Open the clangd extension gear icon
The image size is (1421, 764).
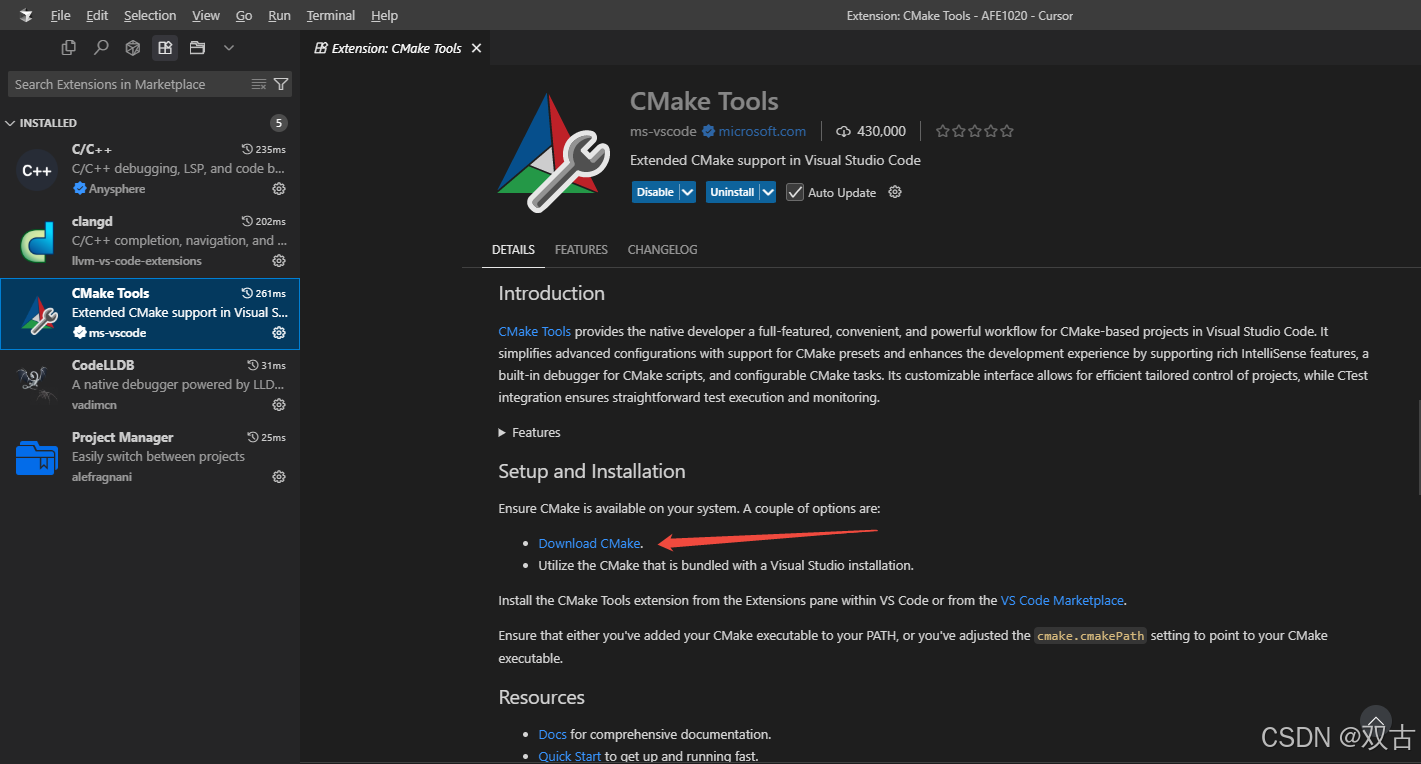pos(279,261)
